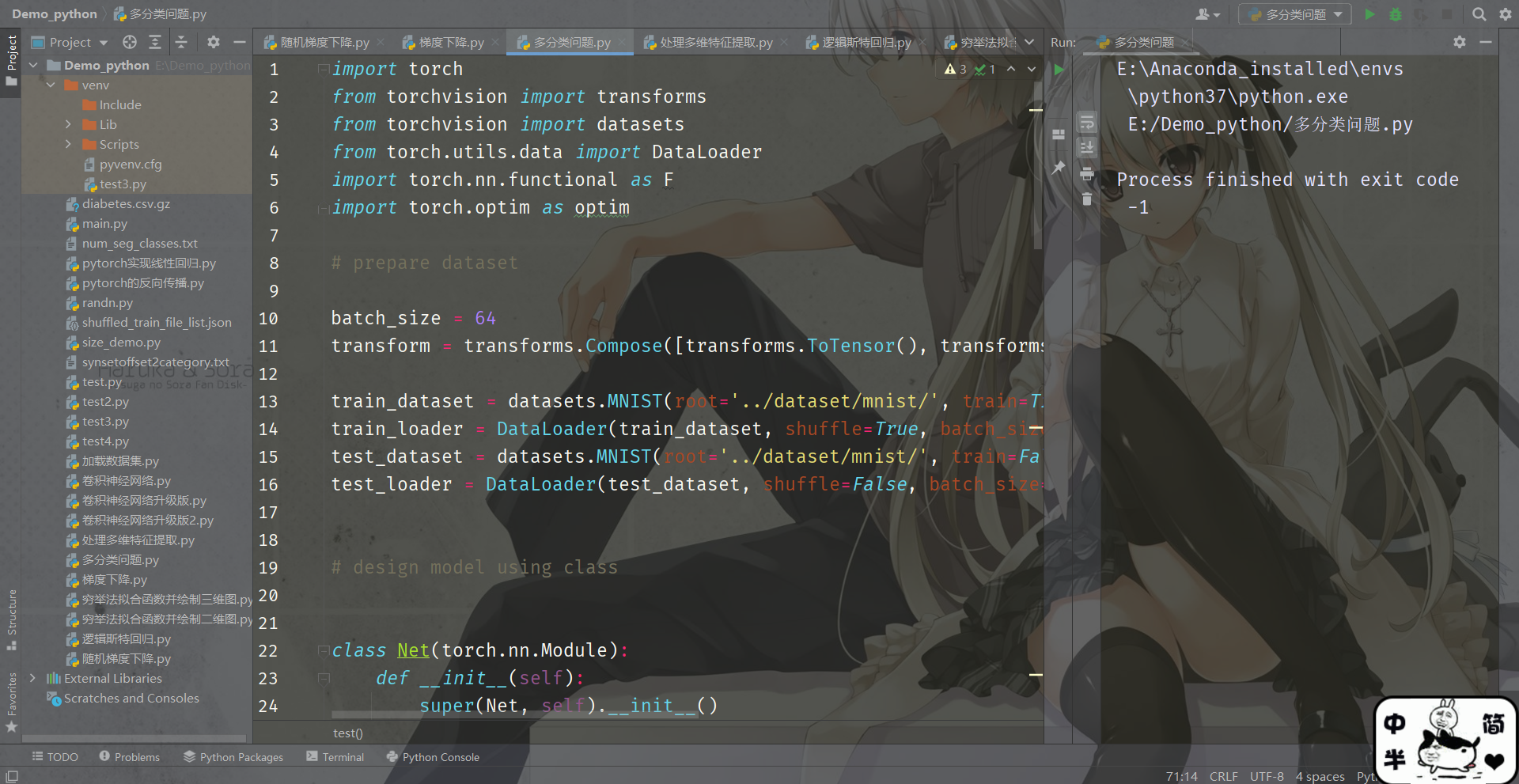Image resolution: width=1519 pixels, height=784 pixels.
Task: Go to previous highlighted error arrow
Action: click(x=1011, y=70)
